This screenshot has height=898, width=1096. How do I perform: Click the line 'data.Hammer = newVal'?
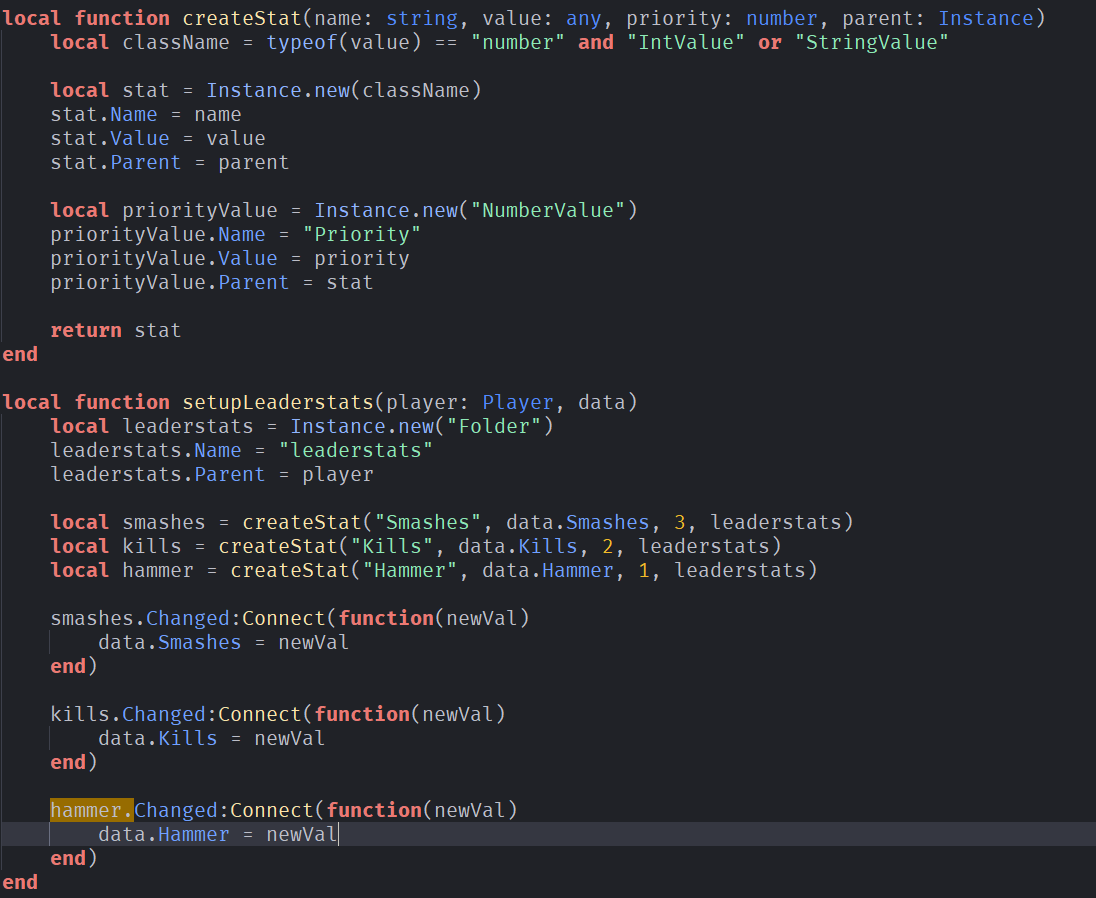pos(217,834)
